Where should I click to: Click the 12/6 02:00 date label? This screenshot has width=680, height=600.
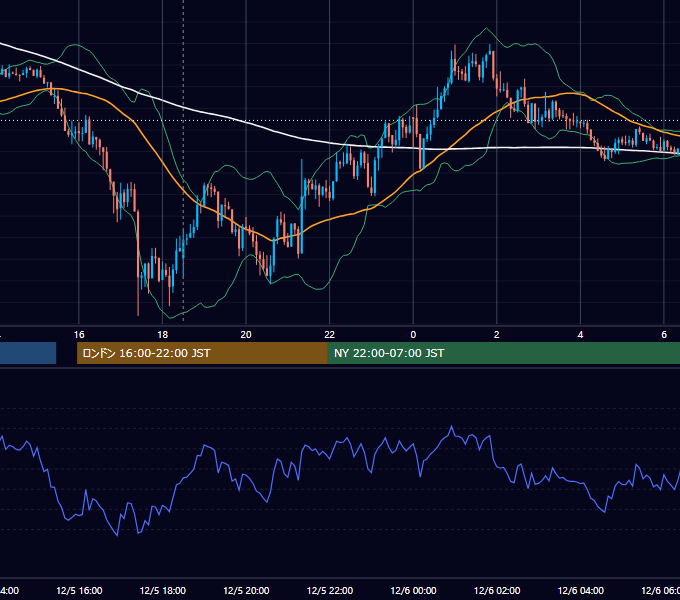(x=497, y=590)
